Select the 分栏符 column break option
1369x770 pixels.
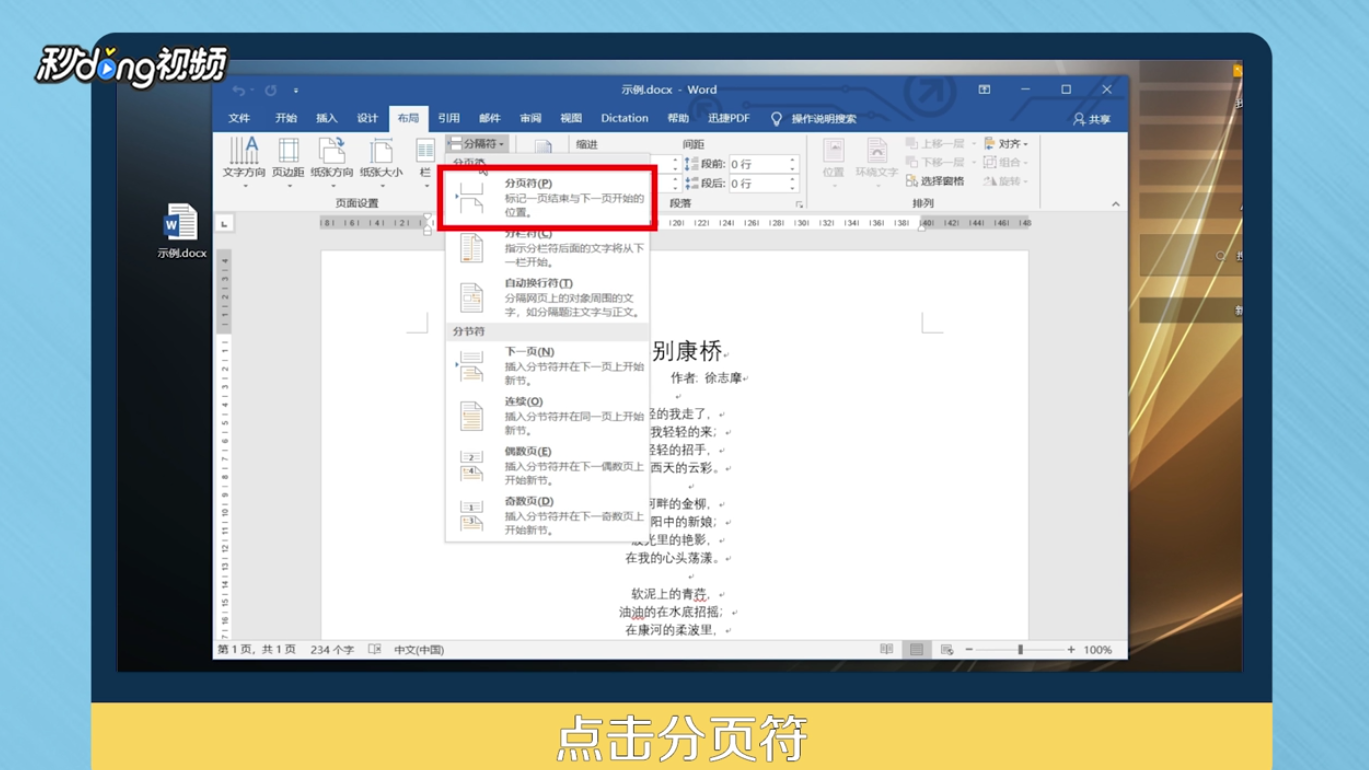pyautogui.click(x=548, y=247)
